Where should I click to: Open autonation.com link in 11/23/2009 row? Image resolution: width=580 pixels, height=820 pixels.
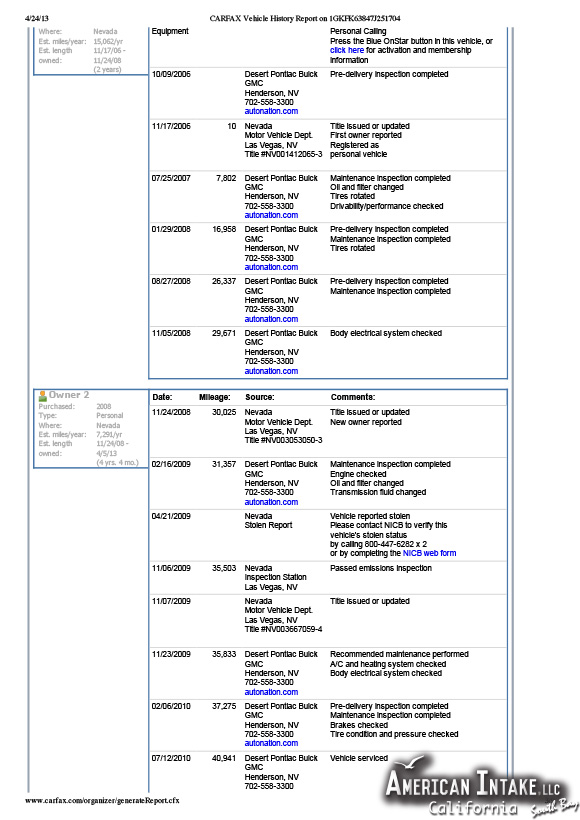coord(271,692)
